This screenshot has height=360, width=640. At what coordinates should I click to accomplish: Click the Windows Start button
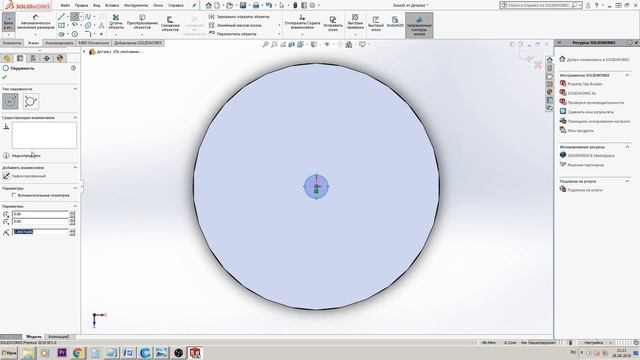[9, 353]
